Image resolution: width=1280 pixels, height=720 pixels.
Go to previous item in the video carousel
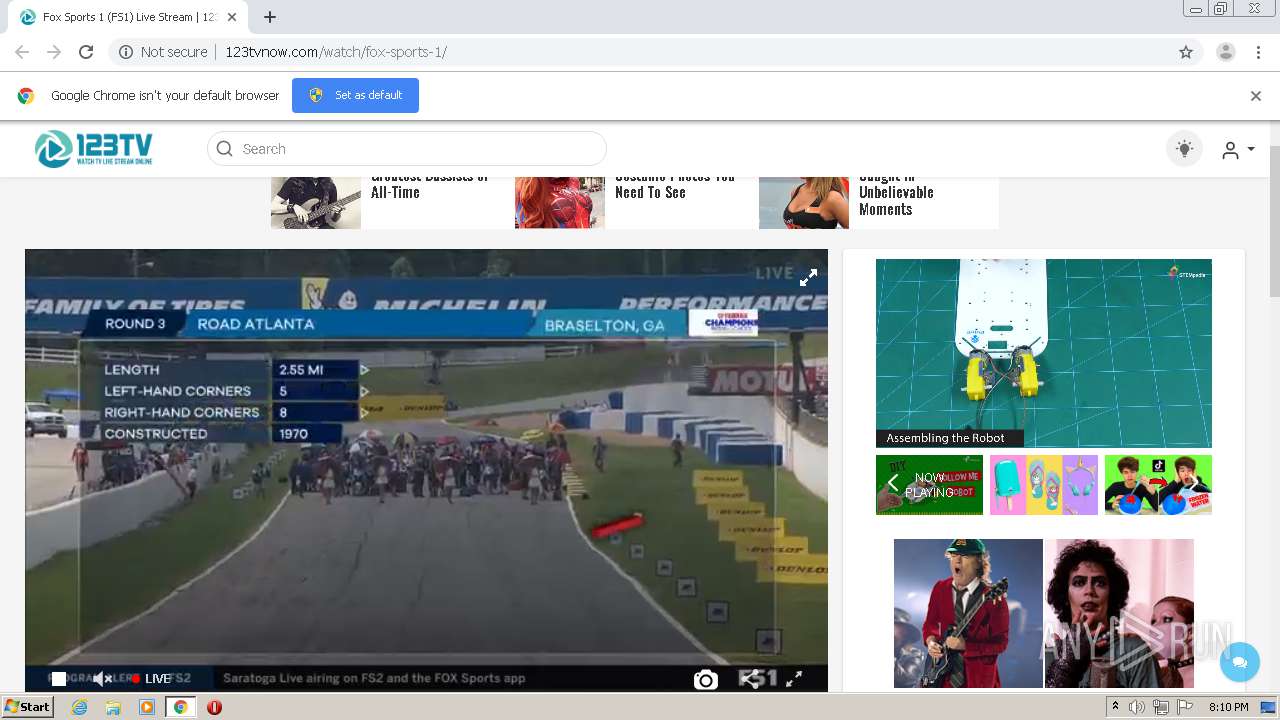point(893,484)
